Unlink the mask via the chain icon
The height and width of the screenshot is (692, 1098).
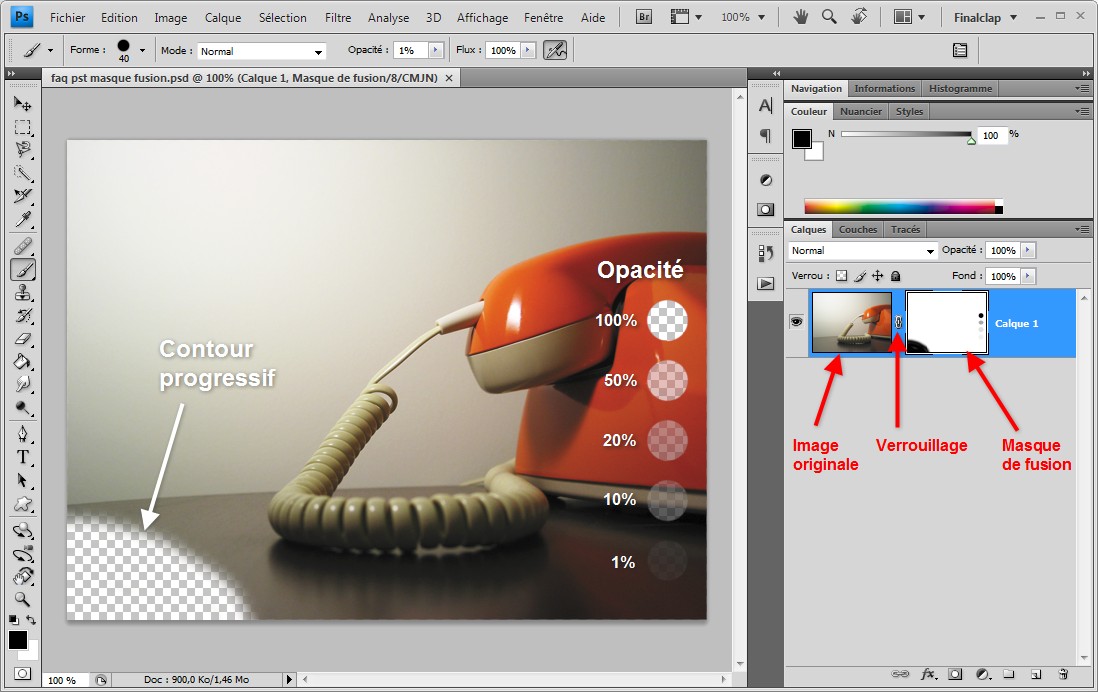pos(899,322)
